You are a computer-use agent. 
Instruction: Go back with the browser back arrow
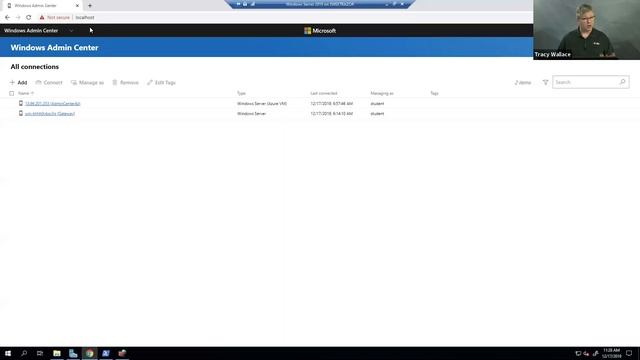7,18
